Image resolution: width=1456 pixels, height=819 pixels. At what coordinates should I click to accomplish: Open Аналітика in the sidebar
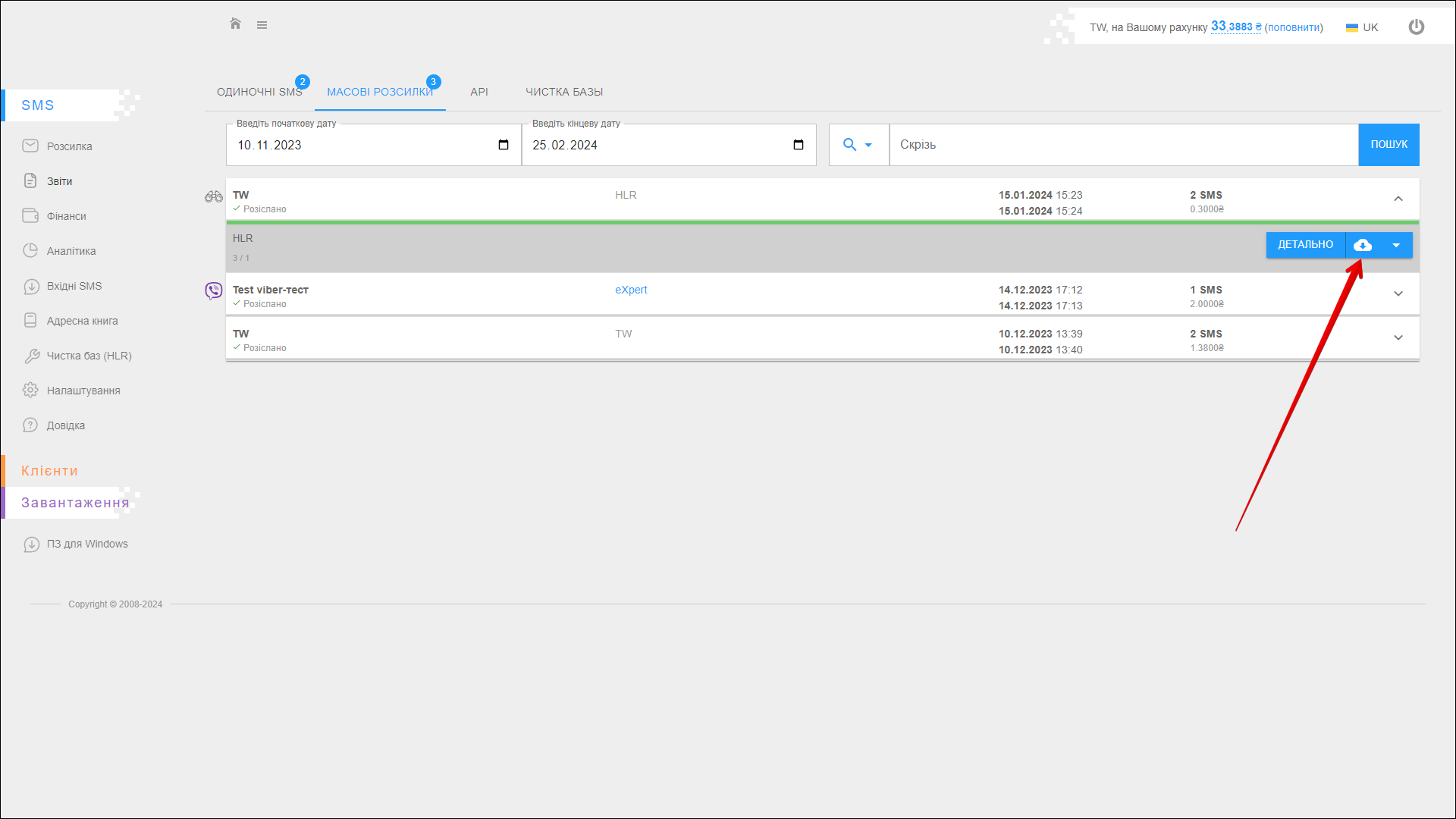click(x=71, y=251)
